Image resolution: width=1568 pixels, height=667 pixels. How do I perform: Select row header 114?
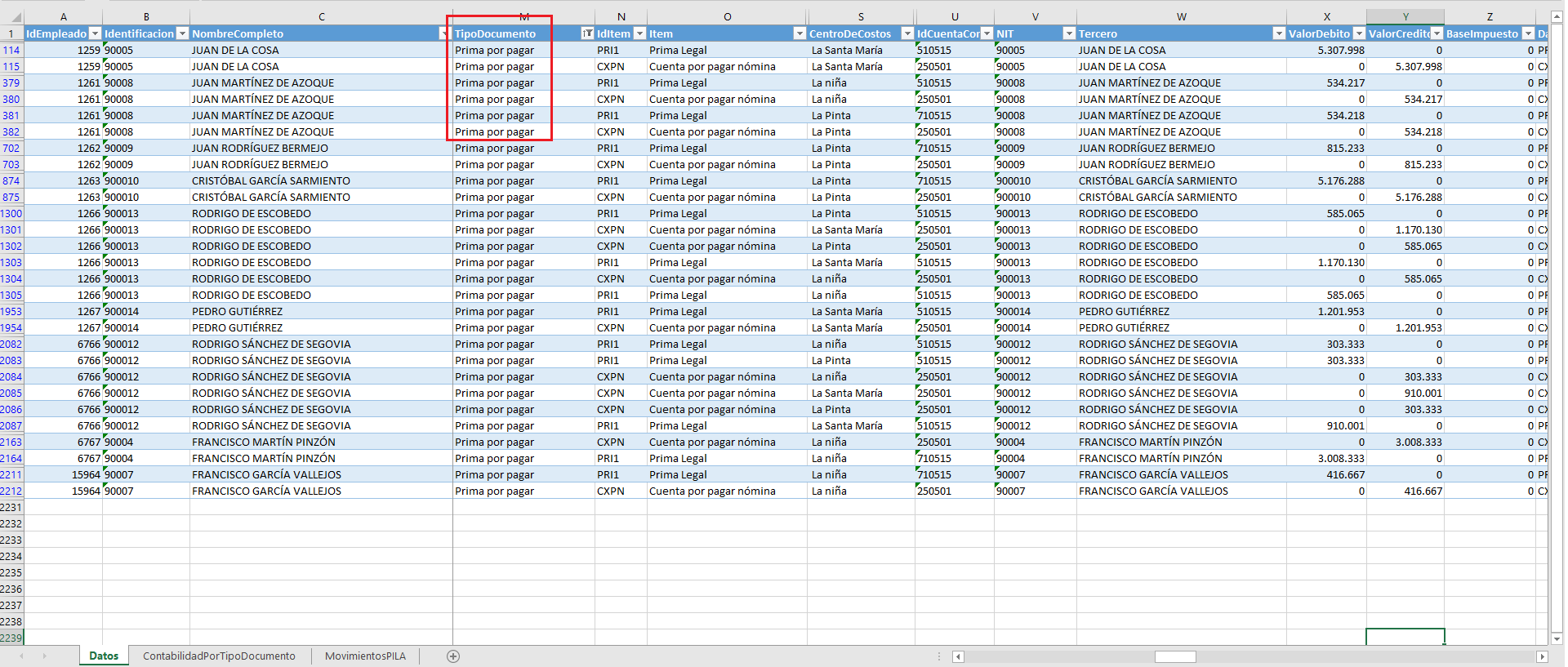pyautogui.click(x=11, y=50)
